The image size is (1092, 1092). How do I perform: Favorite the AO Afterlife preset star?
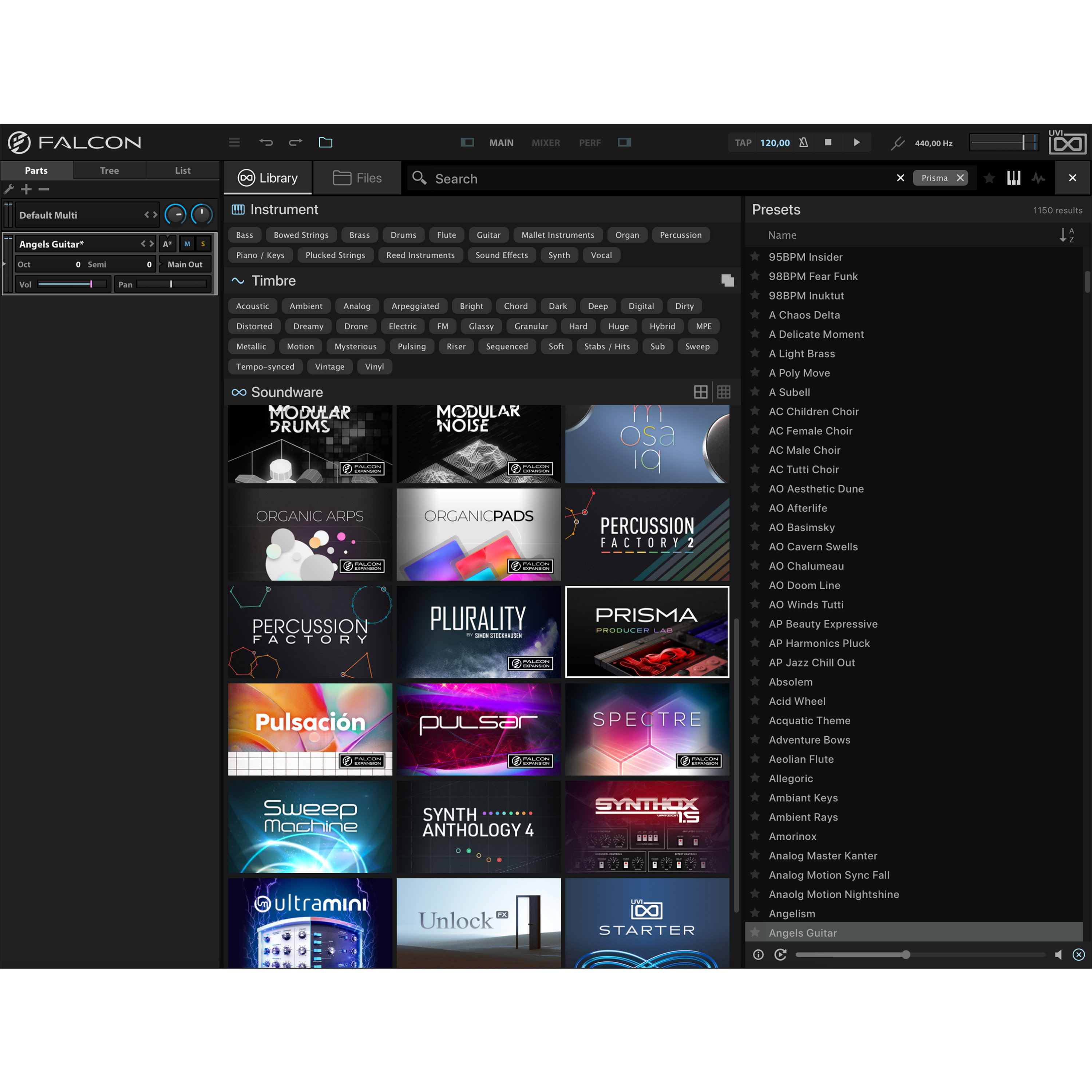[755, 507]
